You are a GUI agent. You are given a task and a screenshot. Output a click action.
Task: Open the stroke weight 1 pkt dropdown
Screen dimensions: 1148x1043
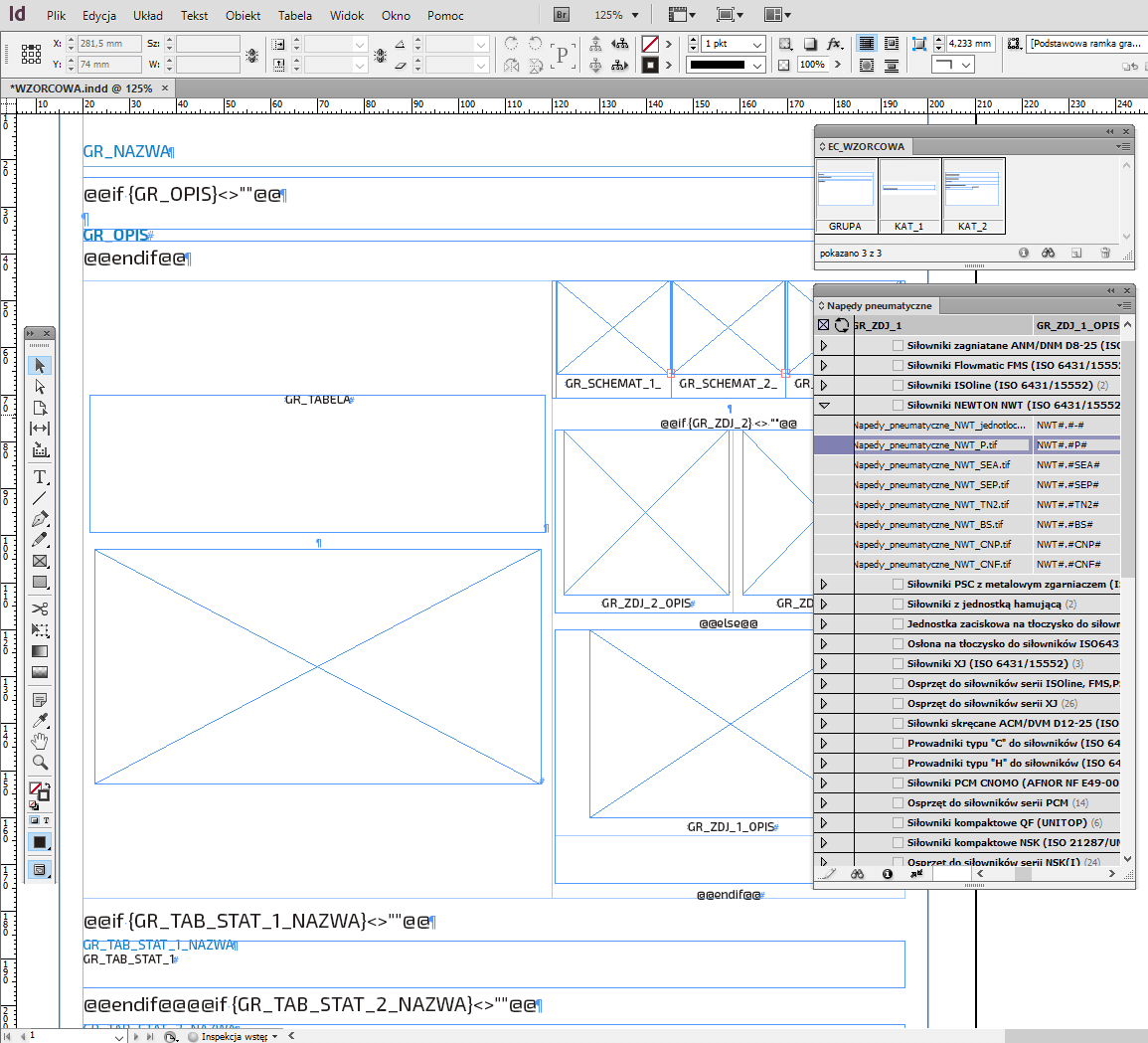(x=757, y=44)
